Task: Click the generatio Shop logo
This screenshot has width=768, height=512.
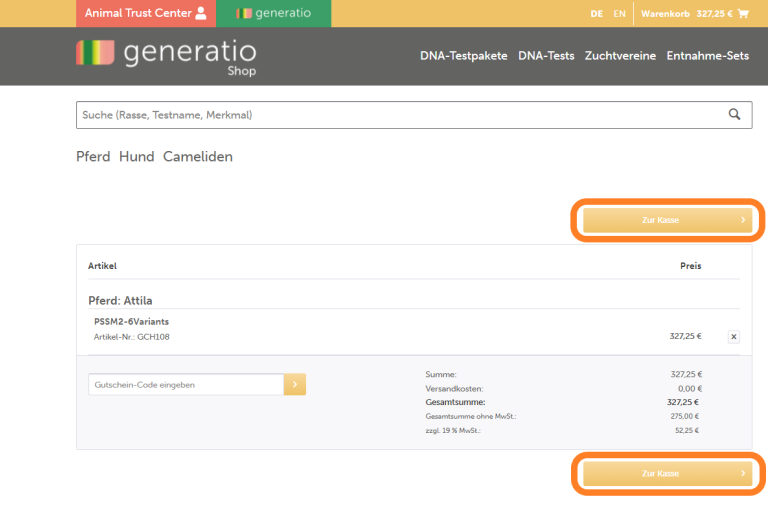Action: click(167, 57)
